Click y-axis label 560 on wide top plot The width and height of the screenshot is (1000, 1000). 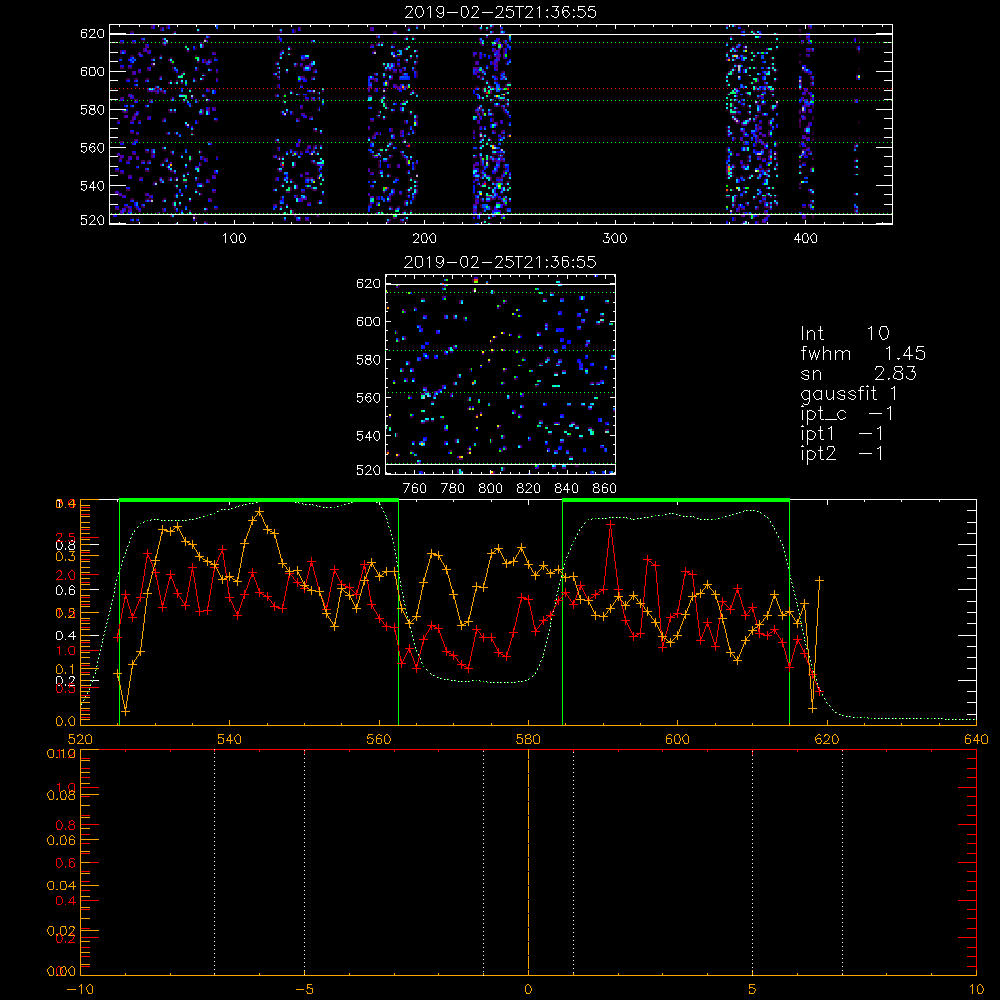point(92,148)
